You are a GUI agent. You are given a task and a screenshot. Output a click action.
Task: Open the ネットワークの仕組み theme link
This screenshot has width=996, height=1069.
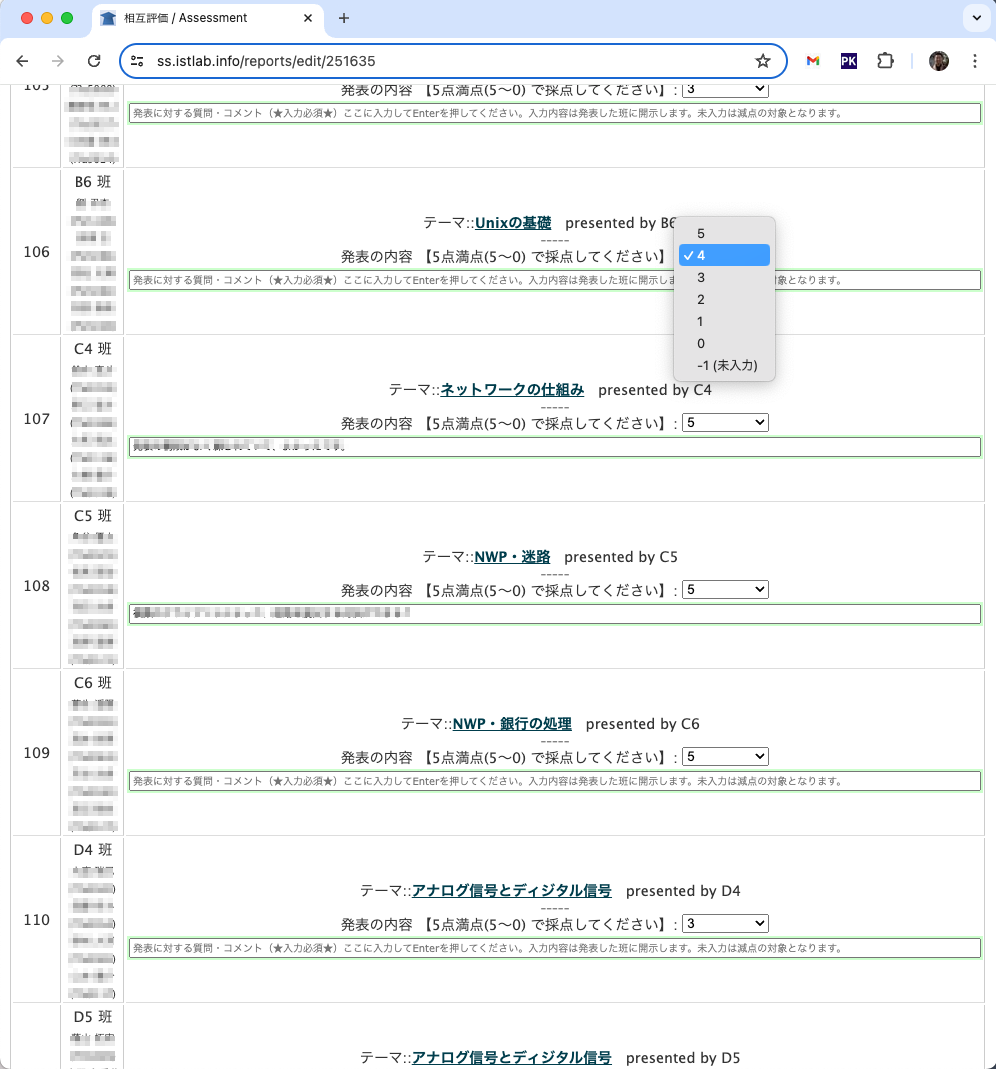(x=512, y=390)
